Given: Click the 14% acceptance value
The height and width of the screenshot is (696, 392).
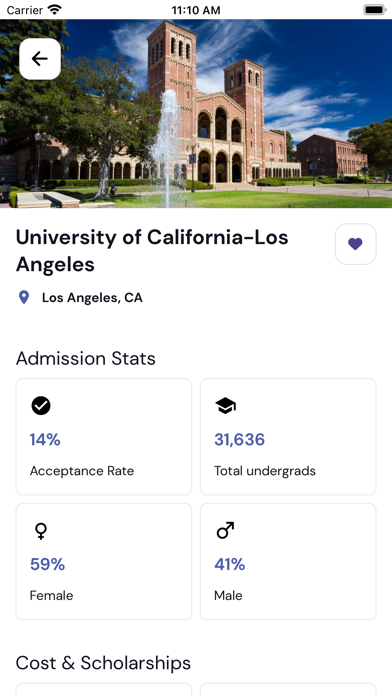Looking at the screenshot, I should pyautogui.click(x=45, y=440).
